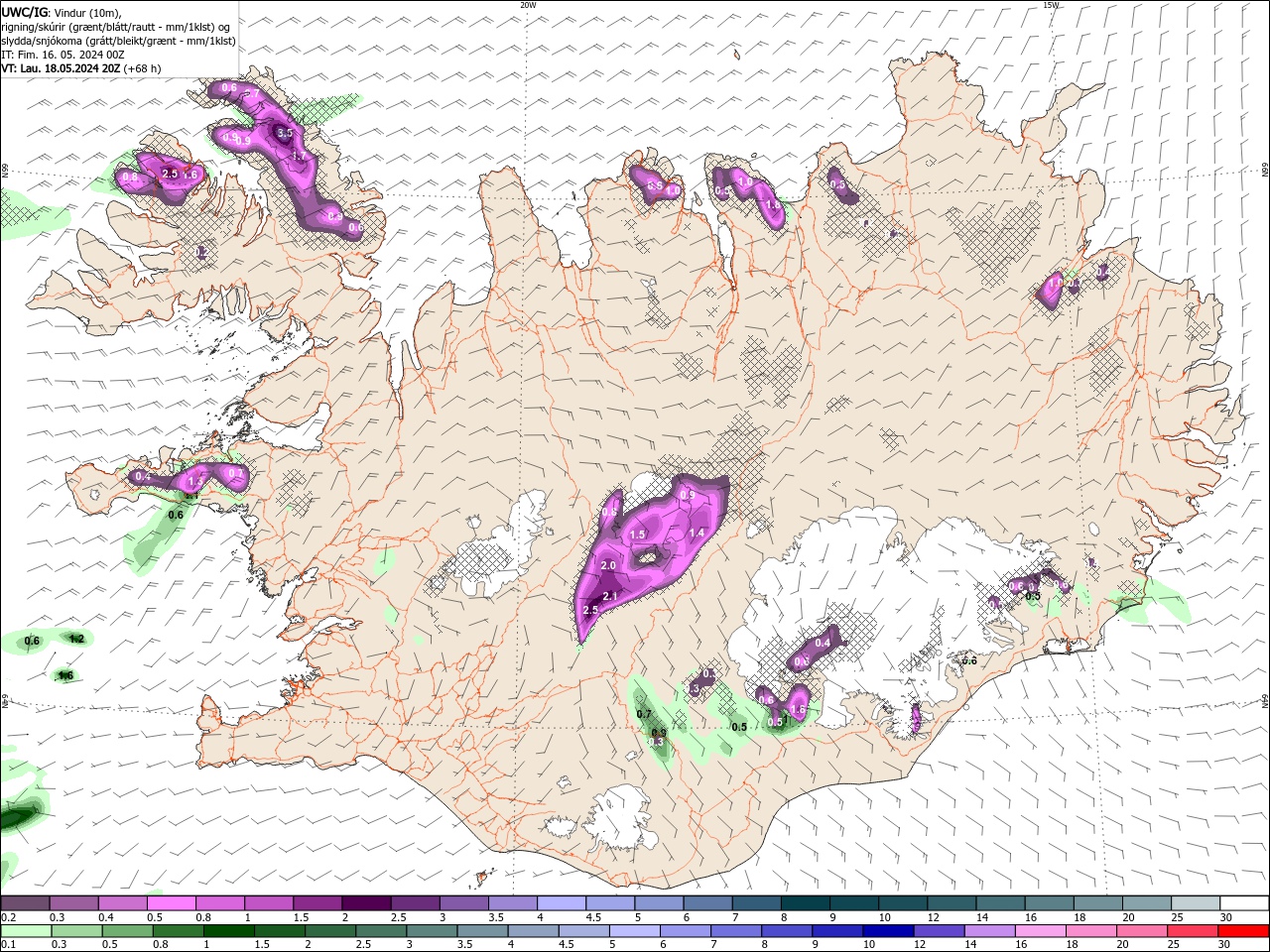Select the rigning/skúrir legend description line
The height and width of the screenshot is (952, 1270).
(115, 27)
